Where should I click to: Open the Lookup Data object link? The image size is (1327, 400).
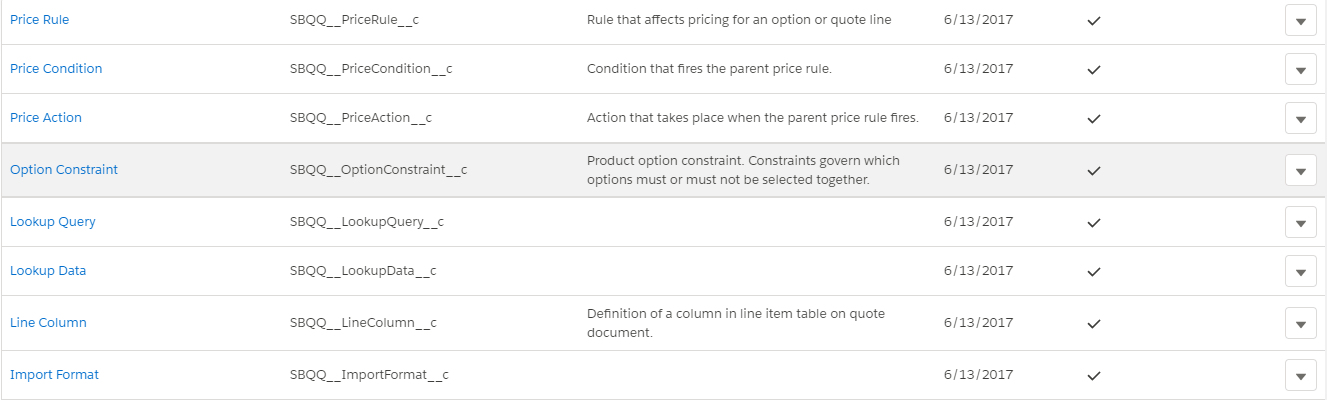click(48, 271)
